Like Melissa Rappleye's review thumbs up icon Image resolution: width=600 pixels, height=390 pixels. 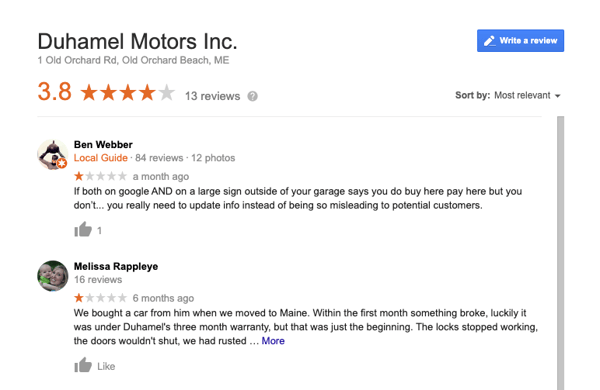pyautogui.click(x=83, y=366)
